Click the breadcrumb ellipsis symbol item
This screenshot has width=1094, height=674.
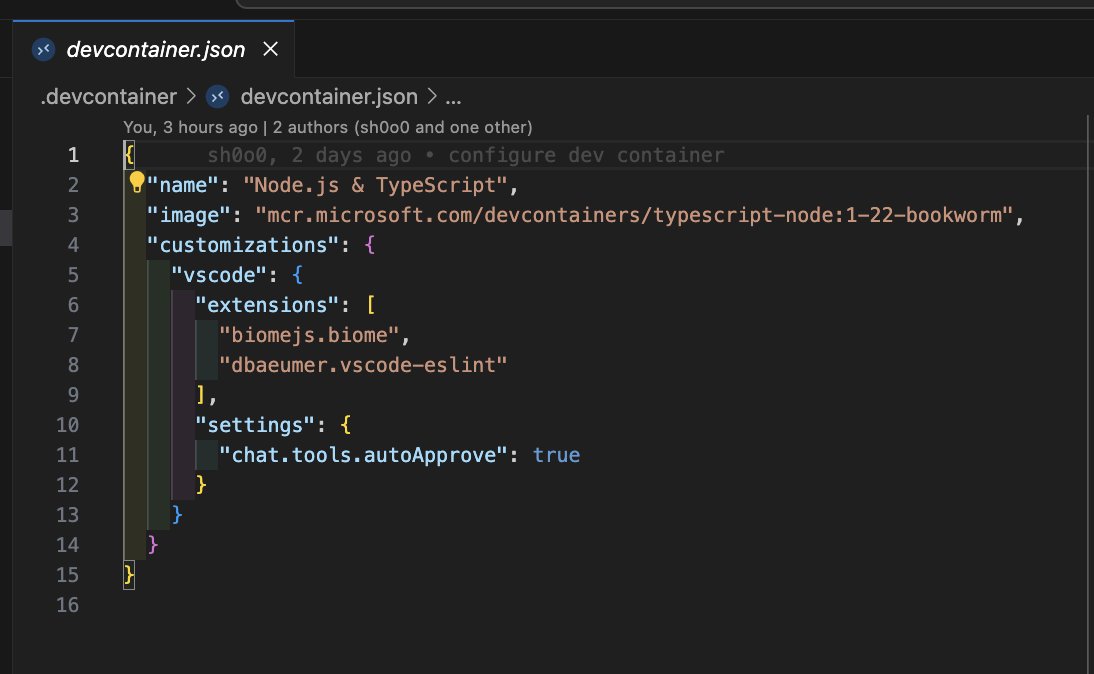pyautogui.click(x=454, y=98)
